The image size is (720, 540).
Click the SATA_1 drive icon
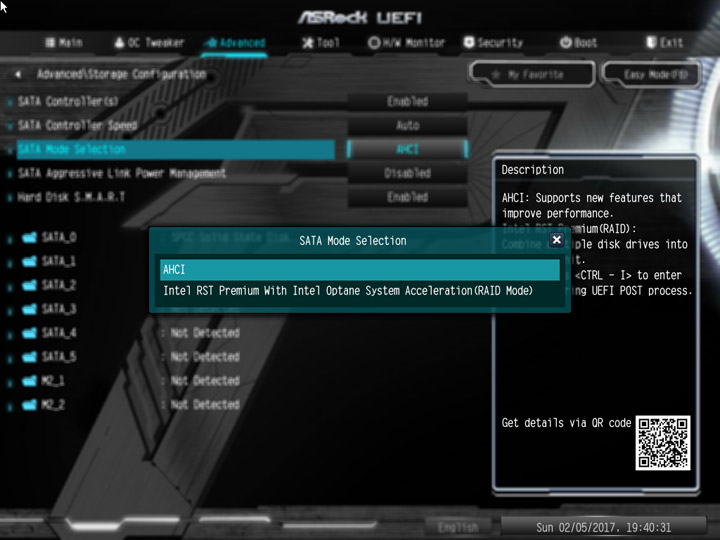29,261
